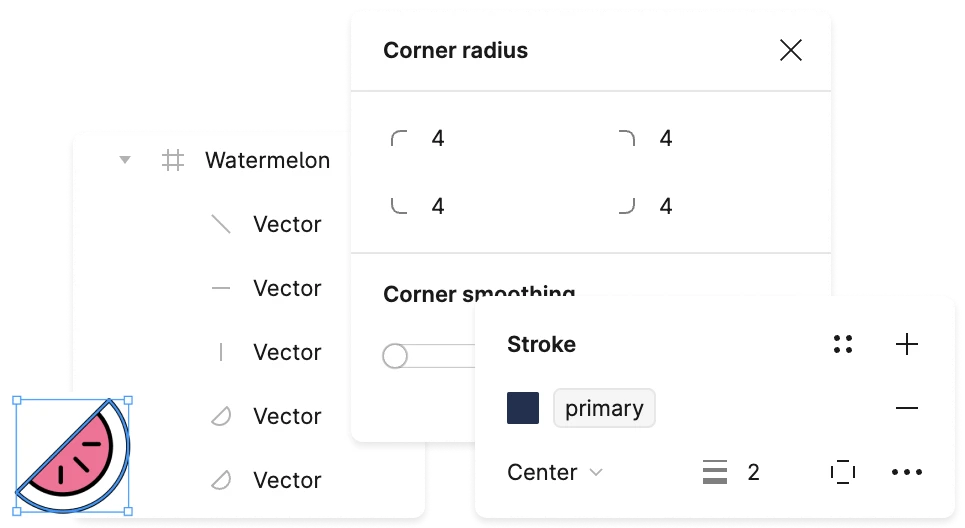Click the top-left corner radius icon
965x528 pixels.
[399, 138]
